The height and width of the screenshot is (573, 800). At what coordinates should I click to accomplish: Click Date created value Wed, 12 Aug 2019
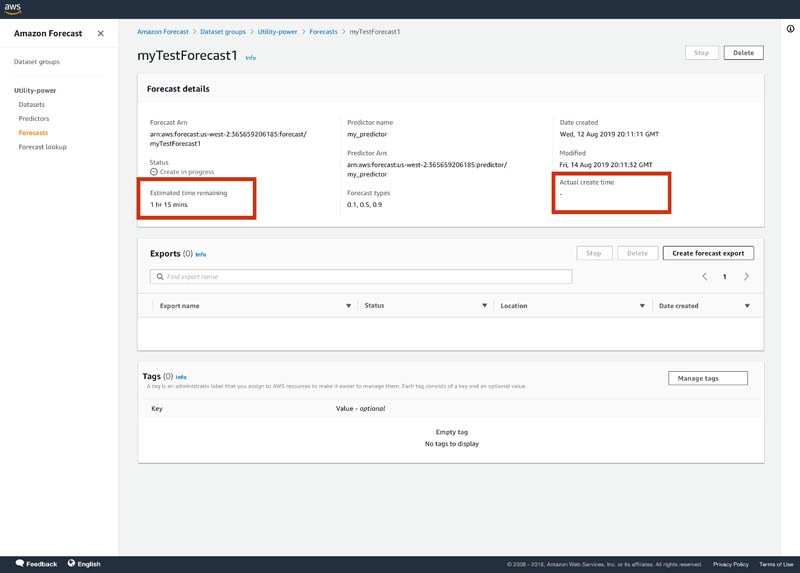(x=609, y=134)
